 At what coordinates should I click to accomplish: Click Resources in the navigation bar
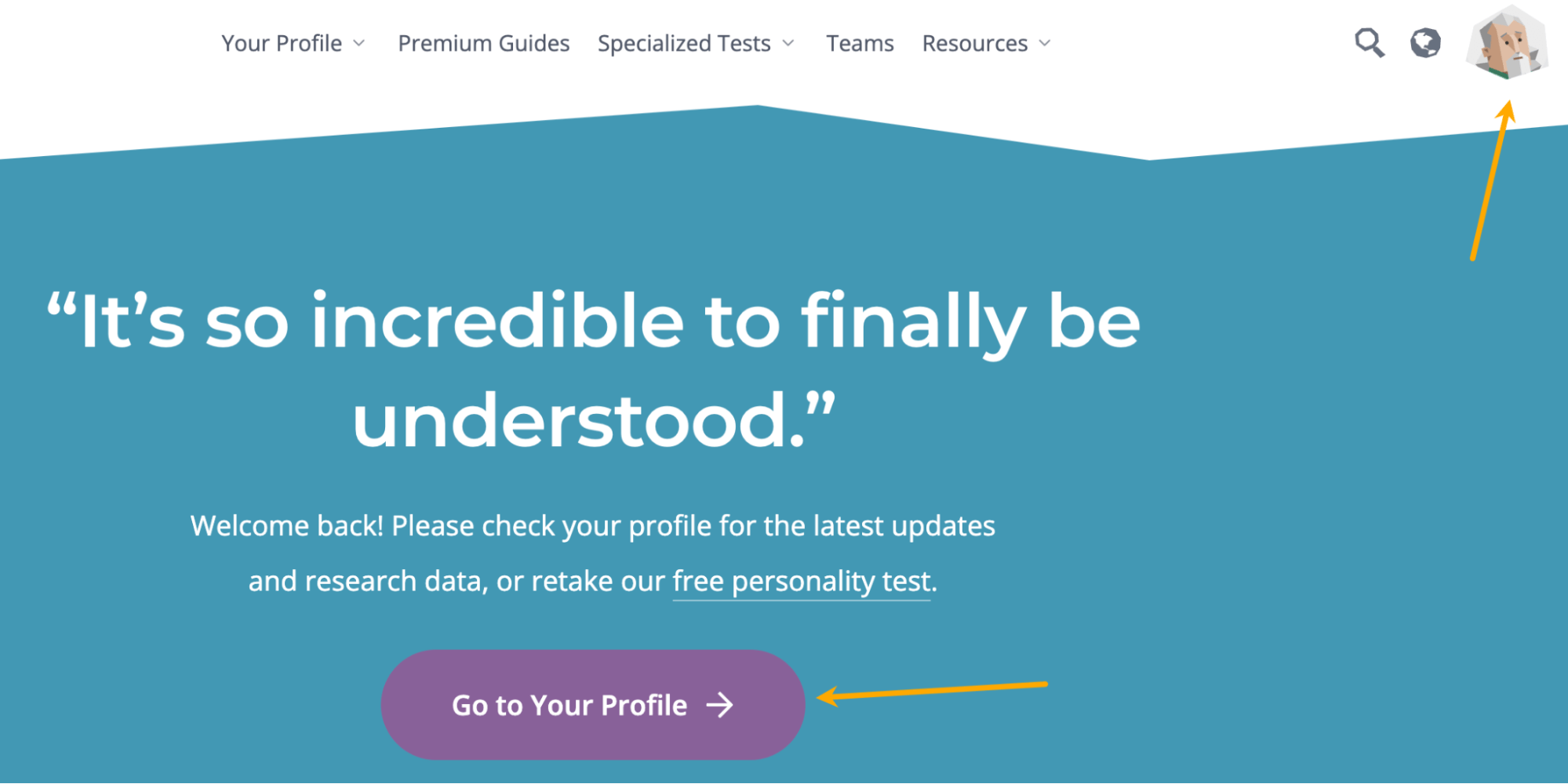click(975, 43)
